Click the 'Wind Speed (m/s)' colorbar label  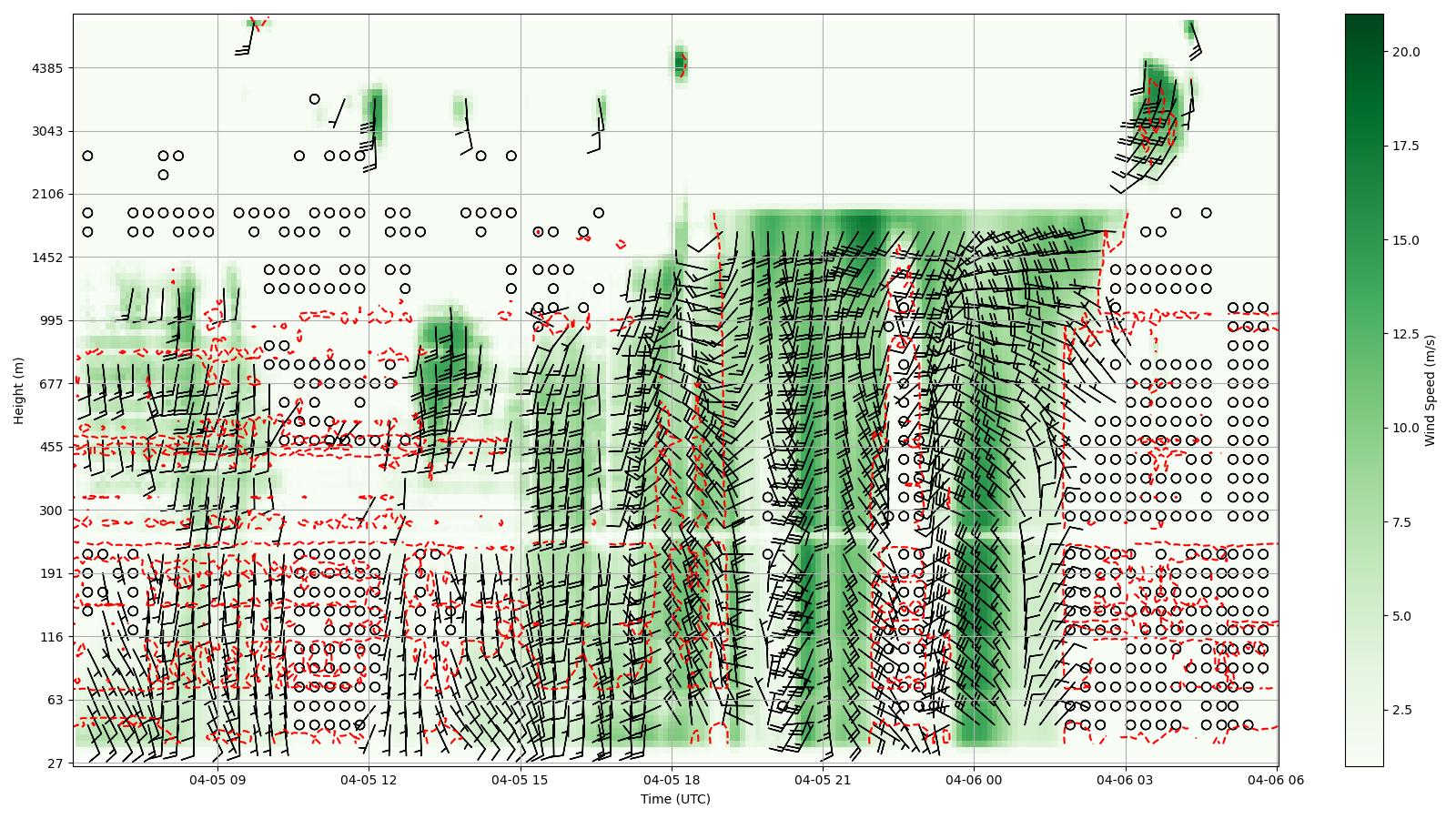click(1430, 390)
